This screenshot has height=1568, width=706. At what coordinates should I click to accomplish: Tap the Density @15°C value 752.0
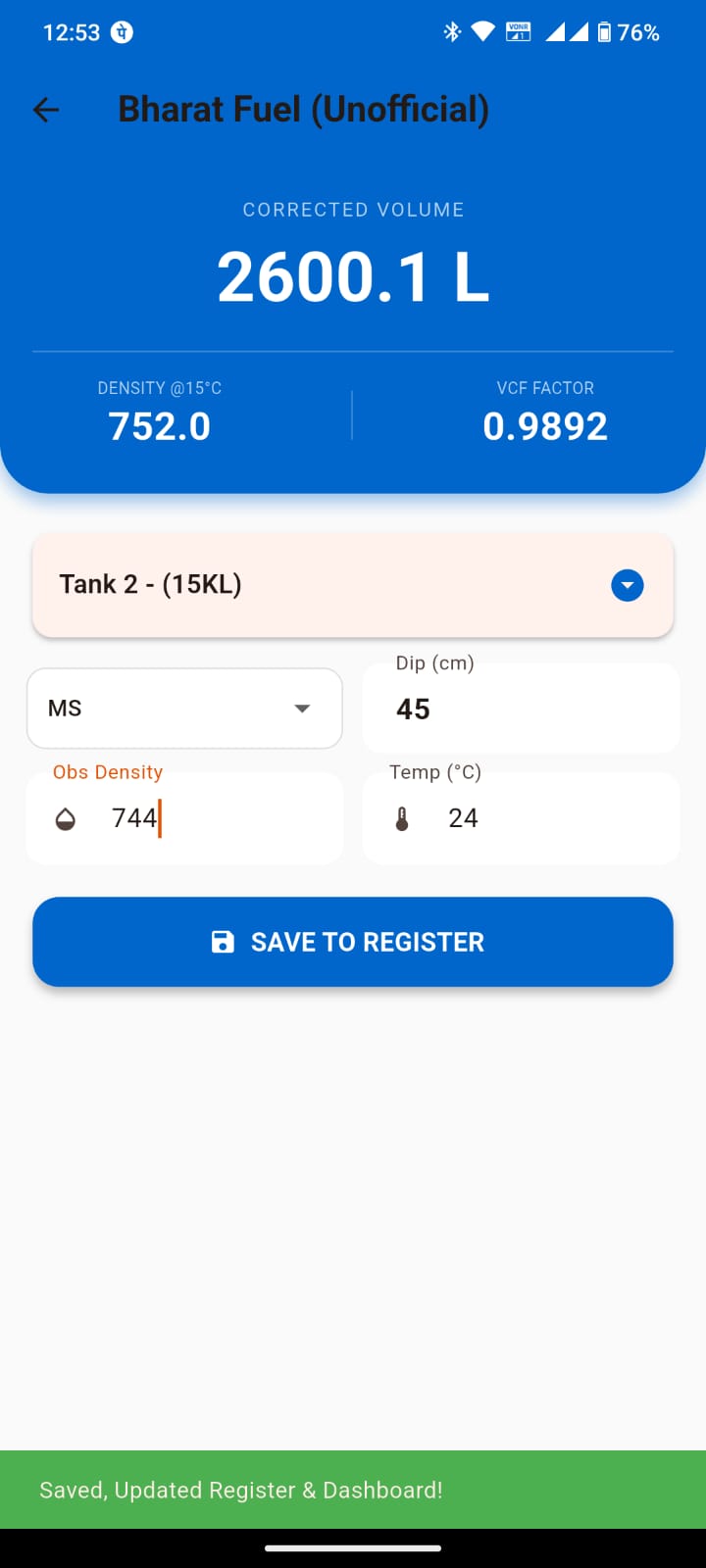pos(160,426)
